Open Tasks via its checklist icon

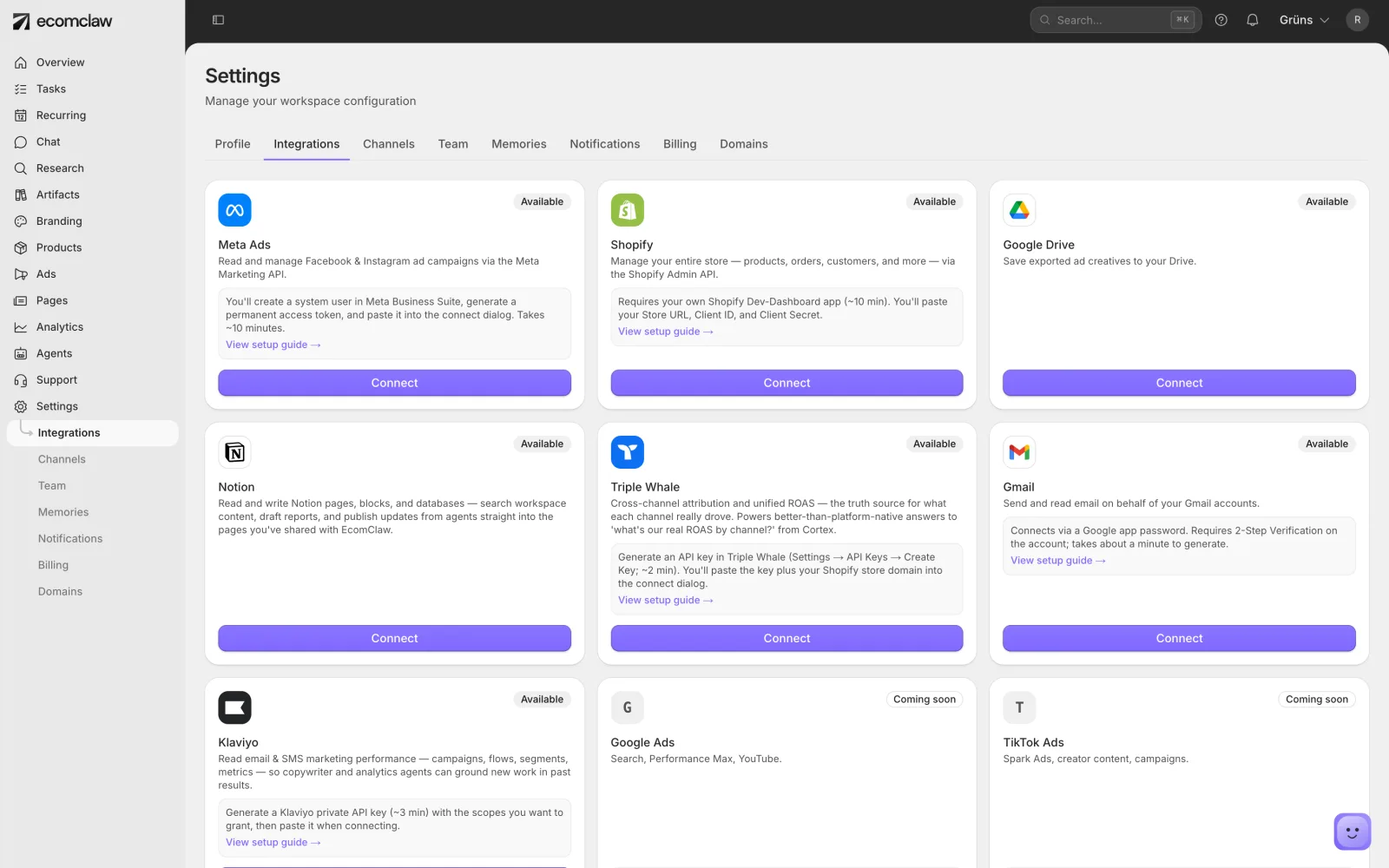(21, 89)
